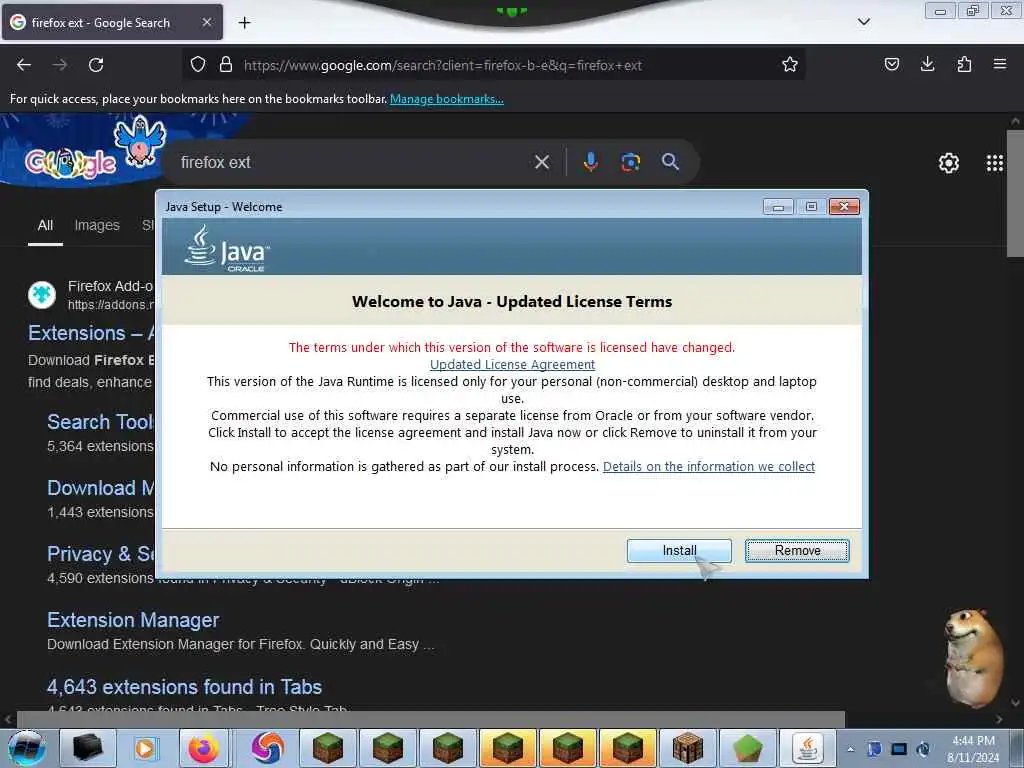Open the Firefox taskbar icon
1024x768 pixels.
(204, 748)
